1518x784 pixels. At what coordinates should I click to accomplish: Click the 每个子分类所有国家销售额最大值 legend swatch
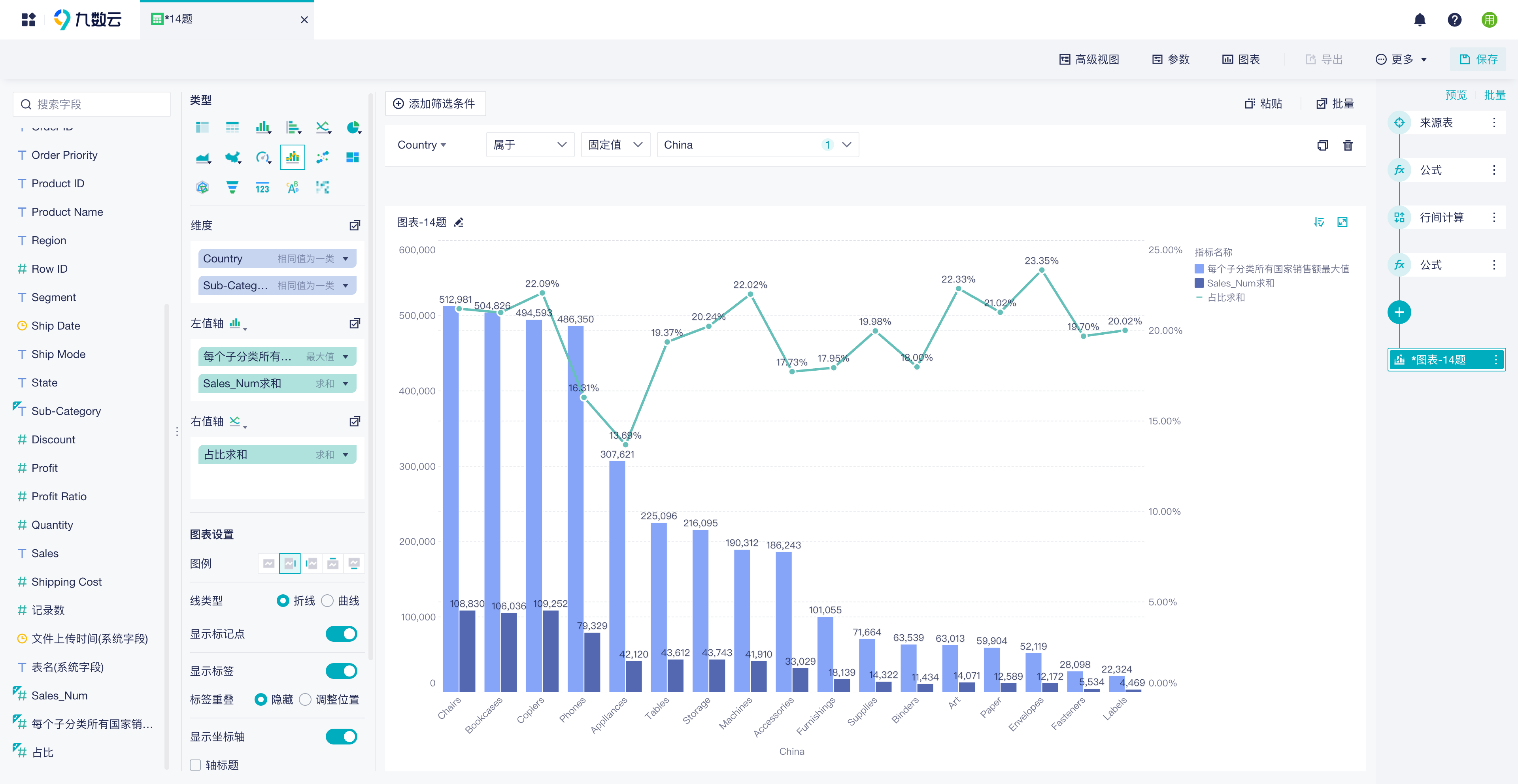click(1199, 269)
